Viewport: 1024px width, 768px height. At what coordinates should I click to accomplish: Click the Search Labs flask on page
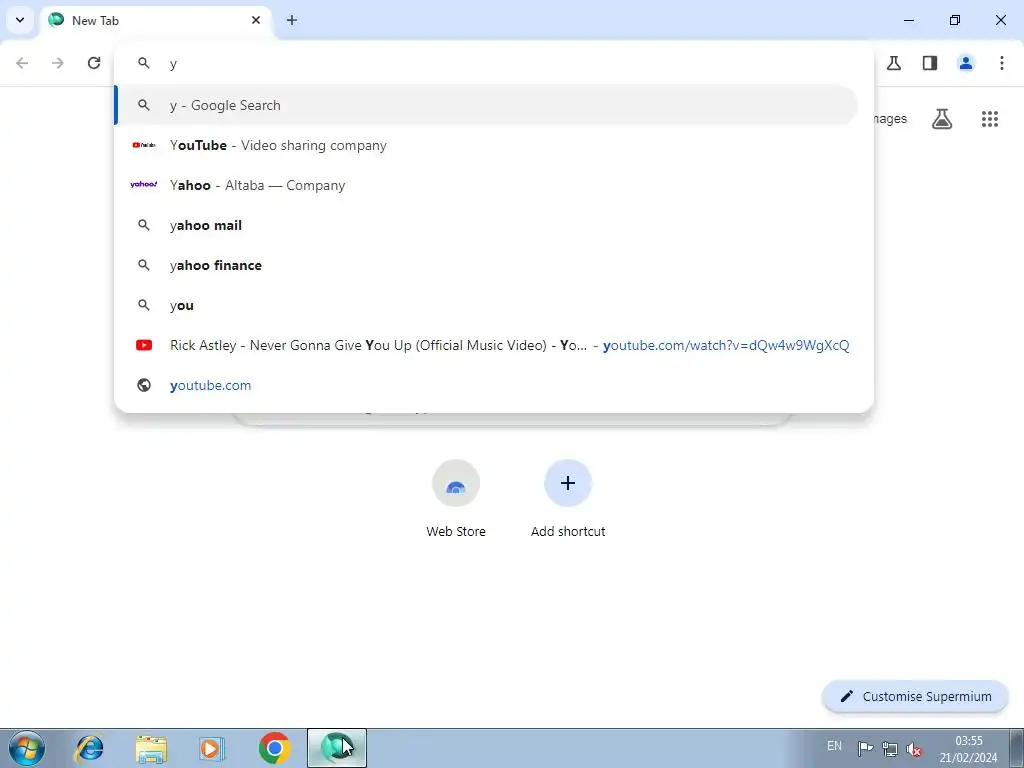pos(942,119)
